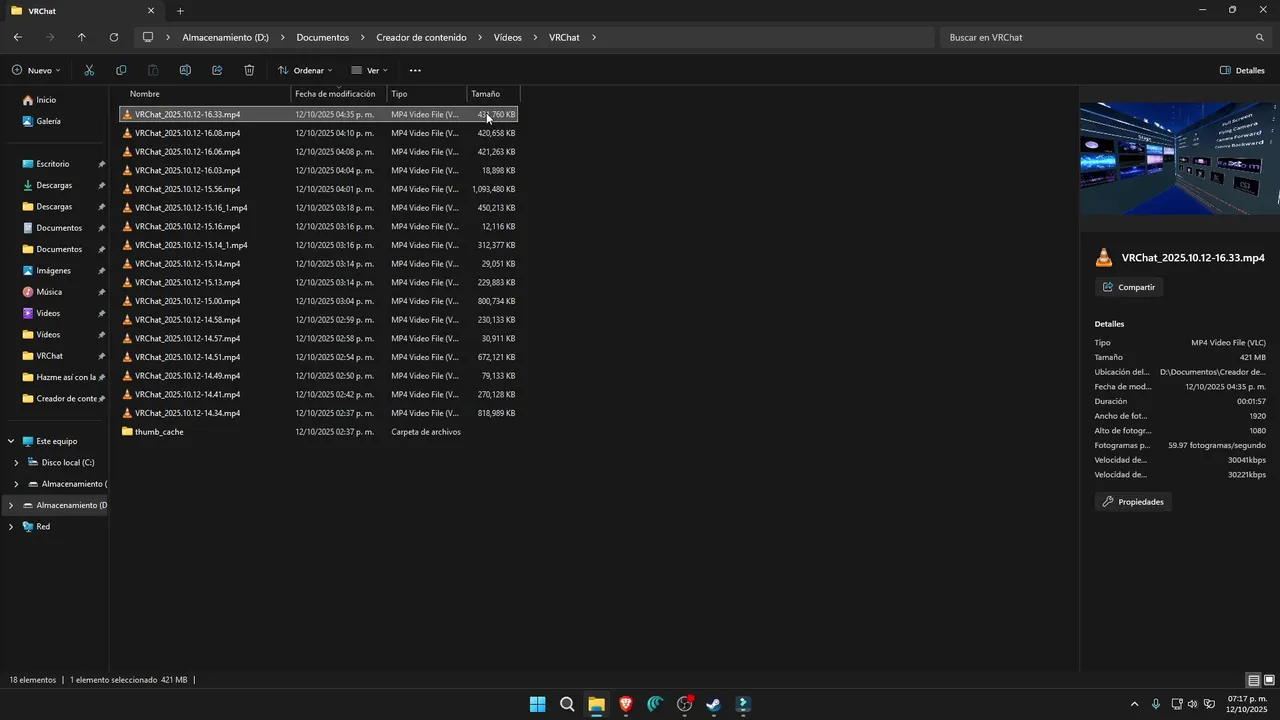This screenshot has height=720, width=1280.
Task: Select the thumb_cache folder
Action: coord(318,432)
